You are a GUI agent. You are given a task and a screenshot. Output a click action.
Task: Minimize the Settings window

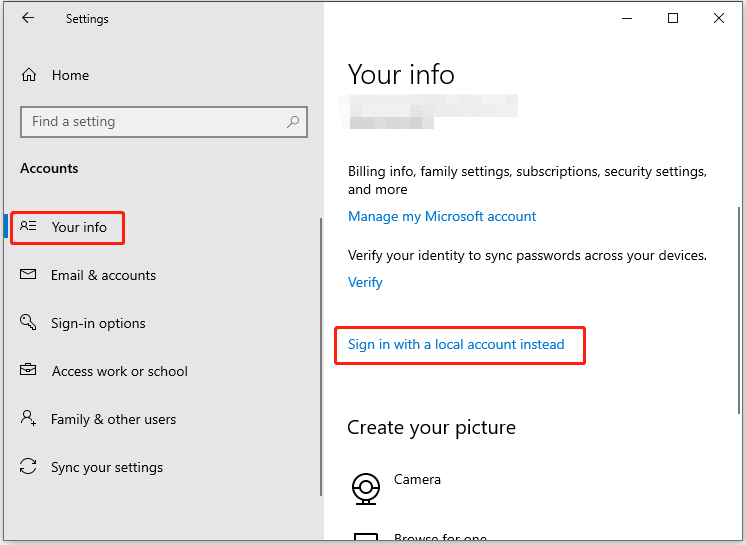(x=627, y=19)
